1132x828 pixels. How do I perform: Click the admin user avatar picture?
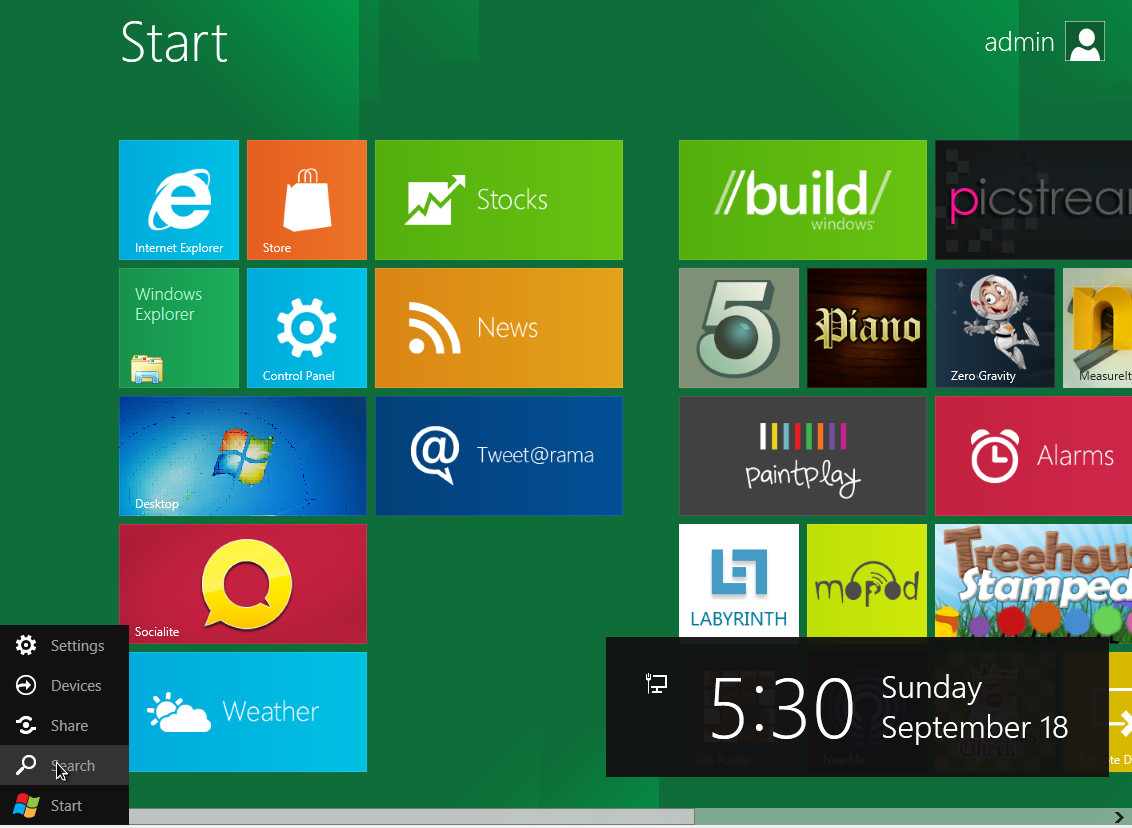tap(1085, 42)
